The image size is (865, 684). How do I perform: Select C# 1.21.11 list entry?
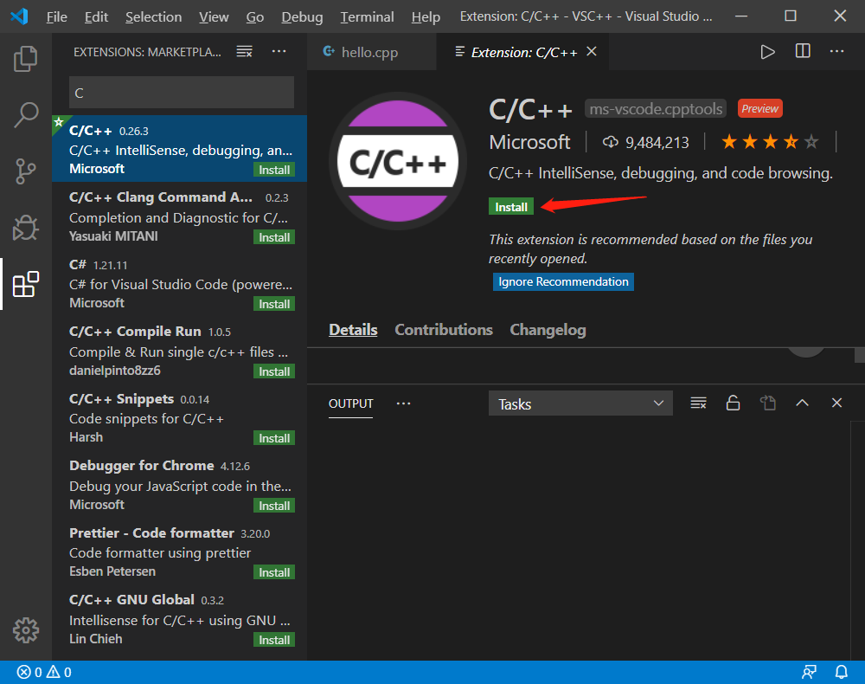(179, 283)
